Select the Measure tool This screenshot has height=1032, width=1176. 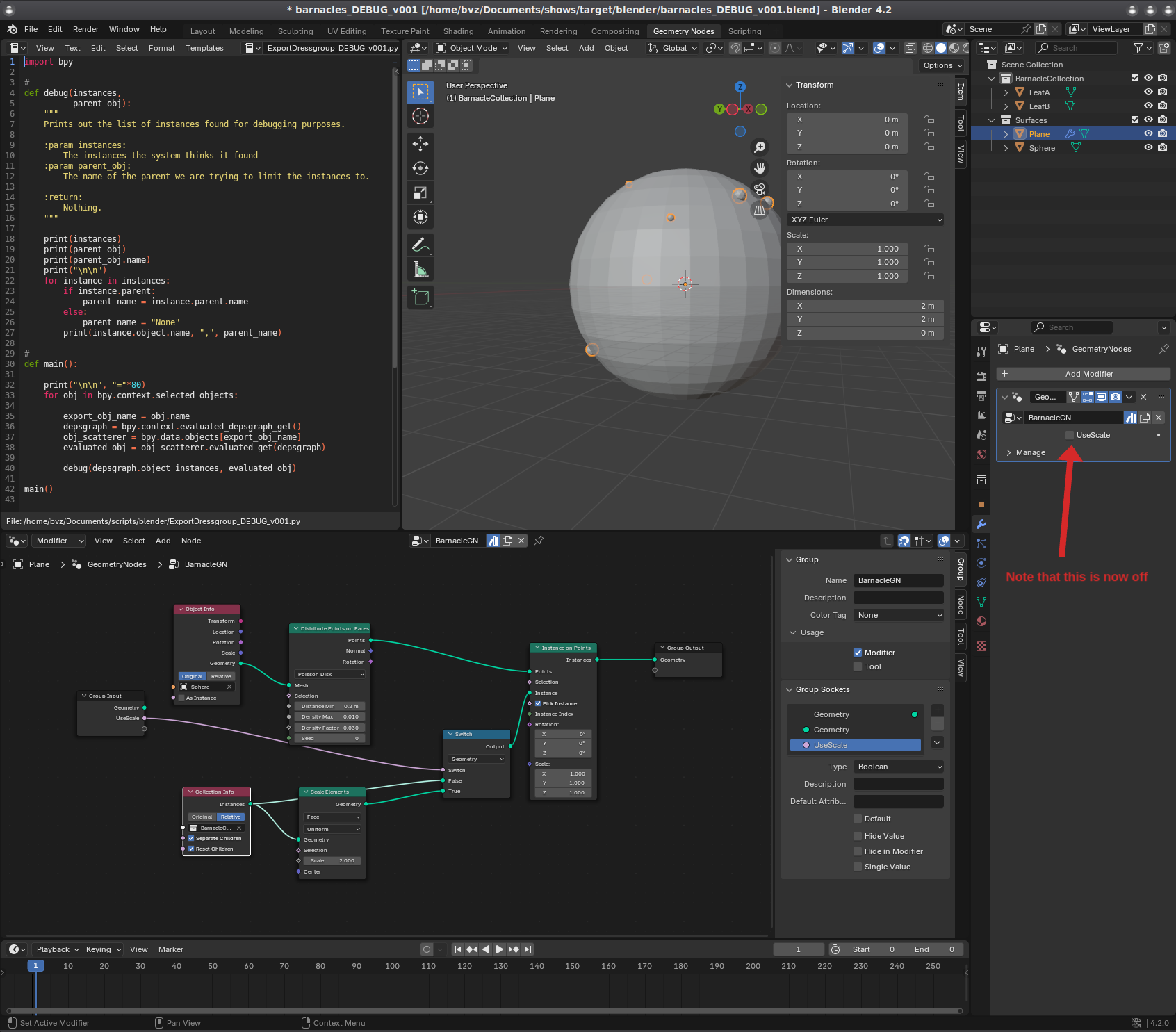tap(420, 270)
